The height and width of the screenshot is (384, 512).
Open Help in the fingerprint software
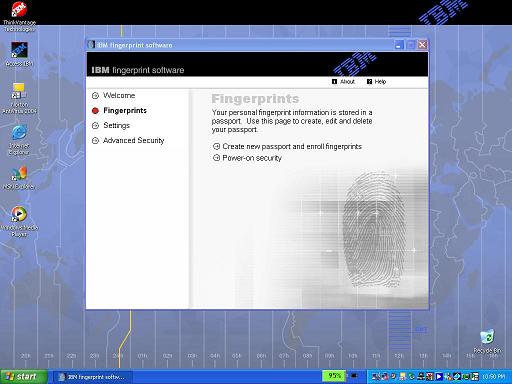(x=376, y=82)
